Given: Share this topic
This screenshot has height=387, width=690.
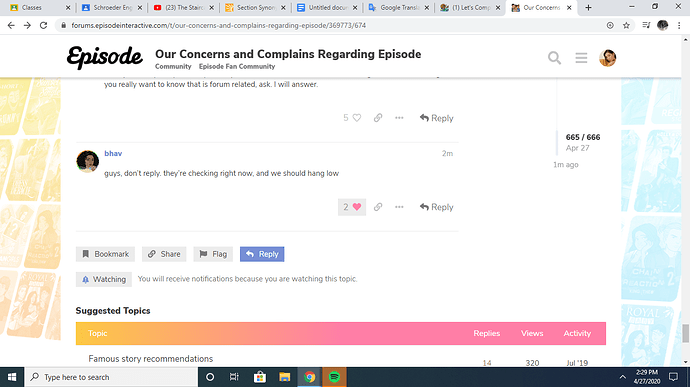Looking at the screenshot, I should click(x=164, y=254).
